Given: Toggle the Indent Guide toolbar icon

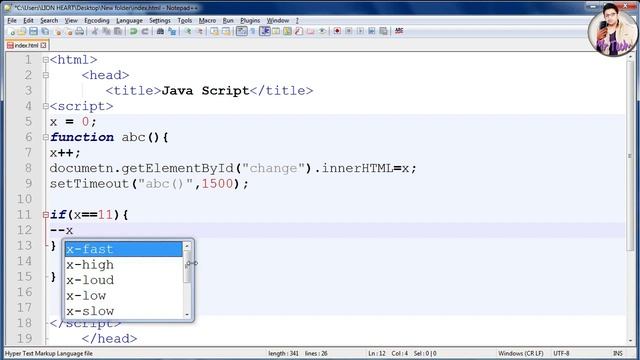Looking at the screenshot, I should pos(264,31).
